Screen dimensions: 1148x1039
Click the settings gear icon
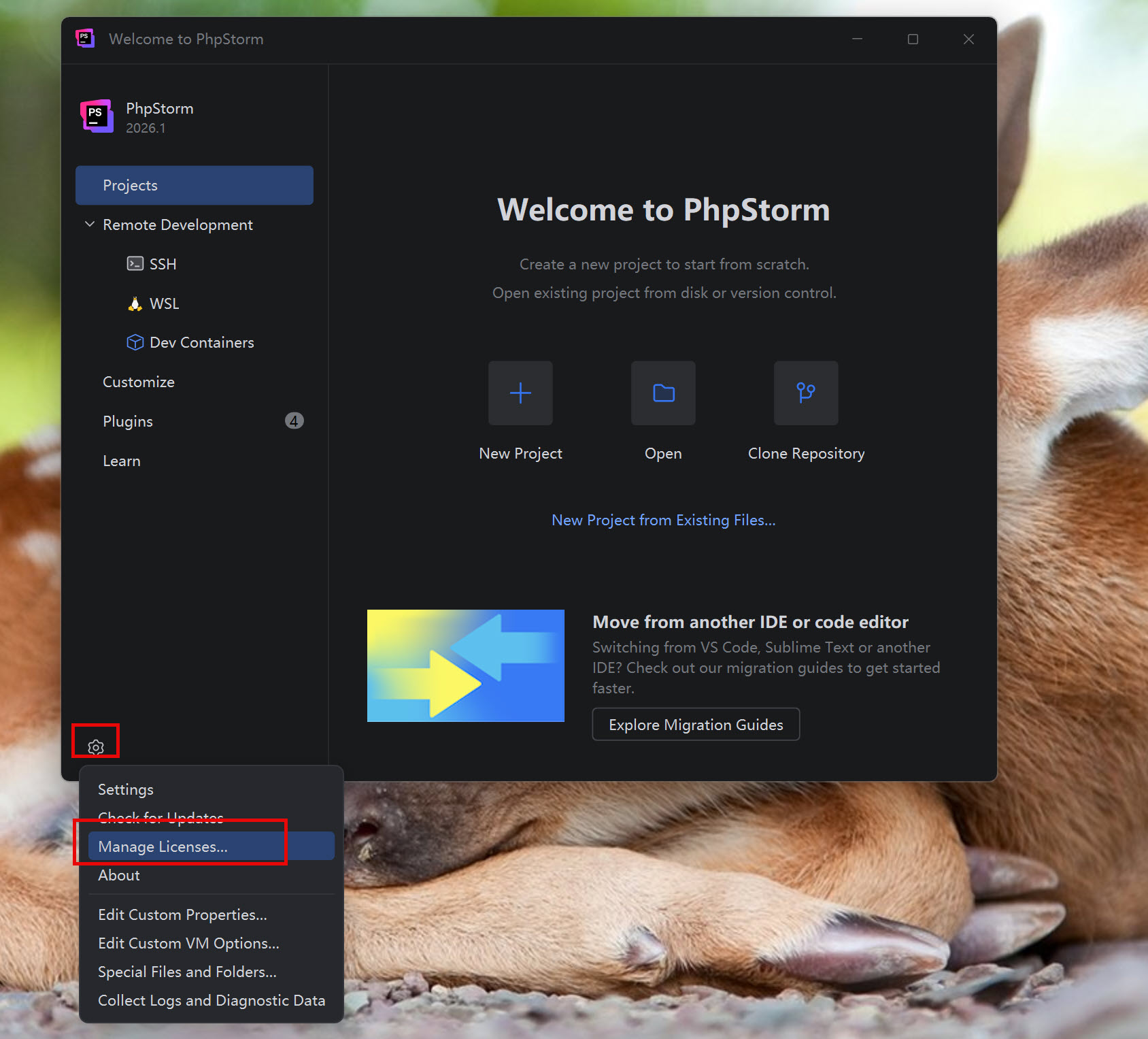96,747
